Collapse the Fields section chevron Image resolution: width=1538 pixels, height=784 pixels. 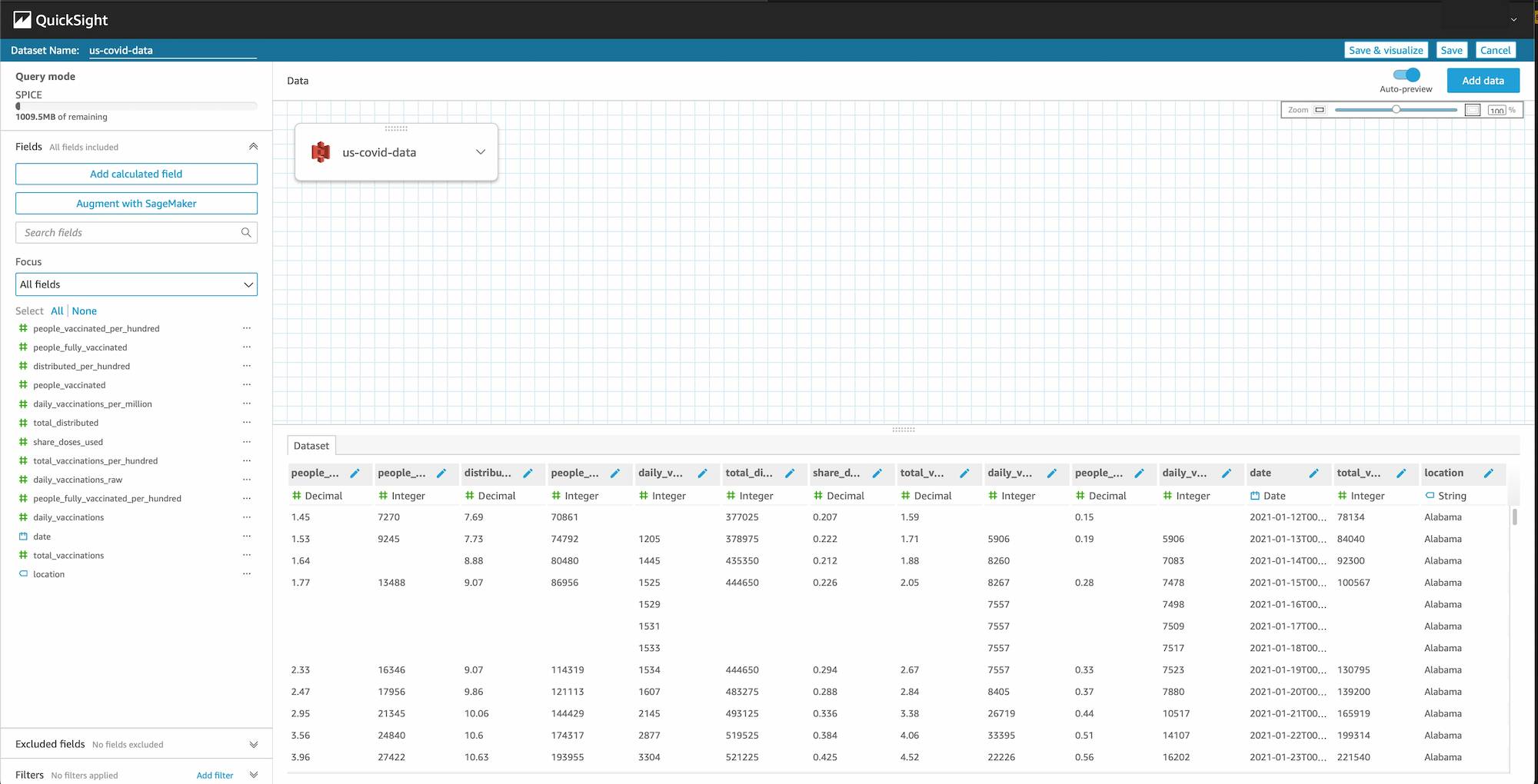253,147
